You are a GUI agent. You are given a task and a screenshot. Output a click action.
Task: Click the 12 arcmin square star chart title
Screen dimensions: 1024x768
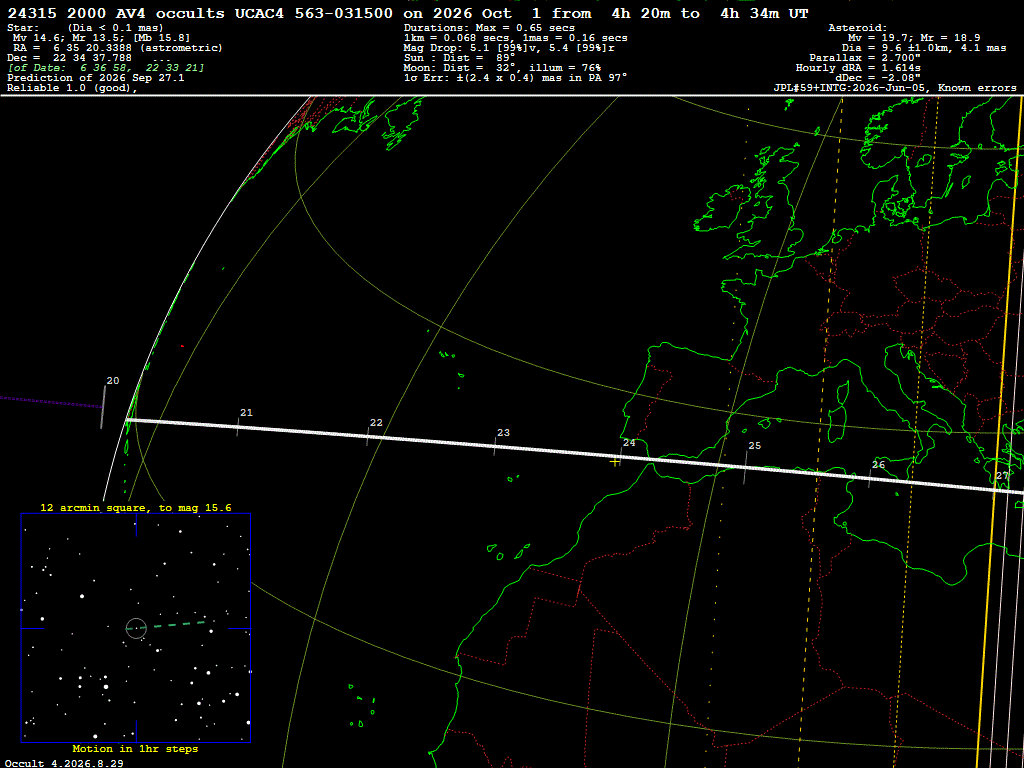[x=136, y=507]
